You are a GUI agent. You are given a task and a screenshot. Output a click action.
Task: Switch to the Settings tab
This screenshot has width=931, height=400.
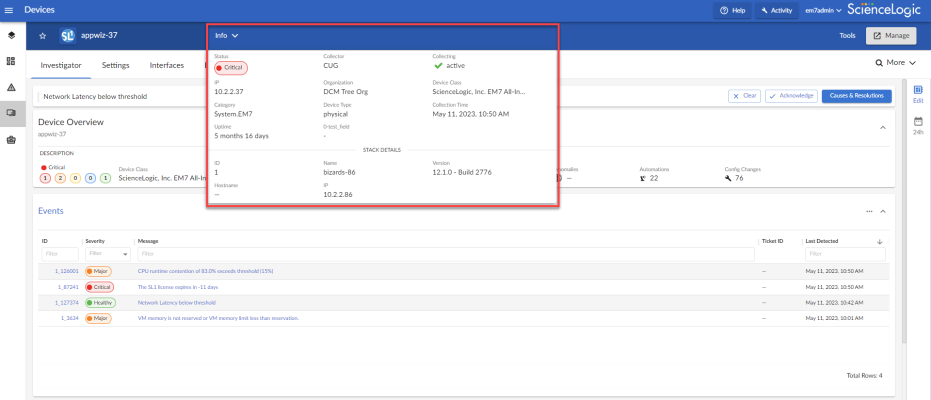click(x=115, y=65)
